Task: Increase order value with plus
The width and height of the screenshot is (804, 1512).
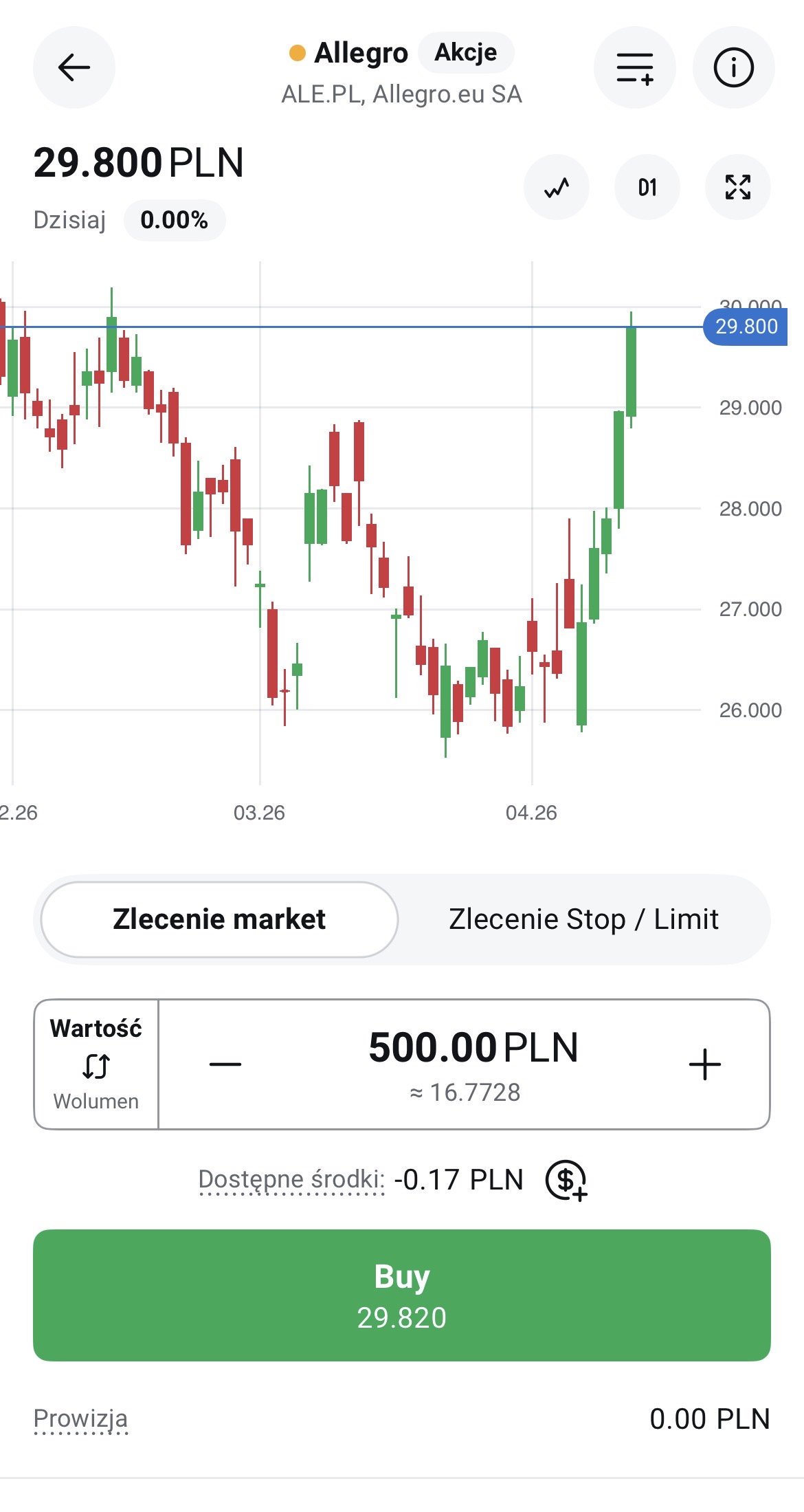Action: (x=704, y=1064)
